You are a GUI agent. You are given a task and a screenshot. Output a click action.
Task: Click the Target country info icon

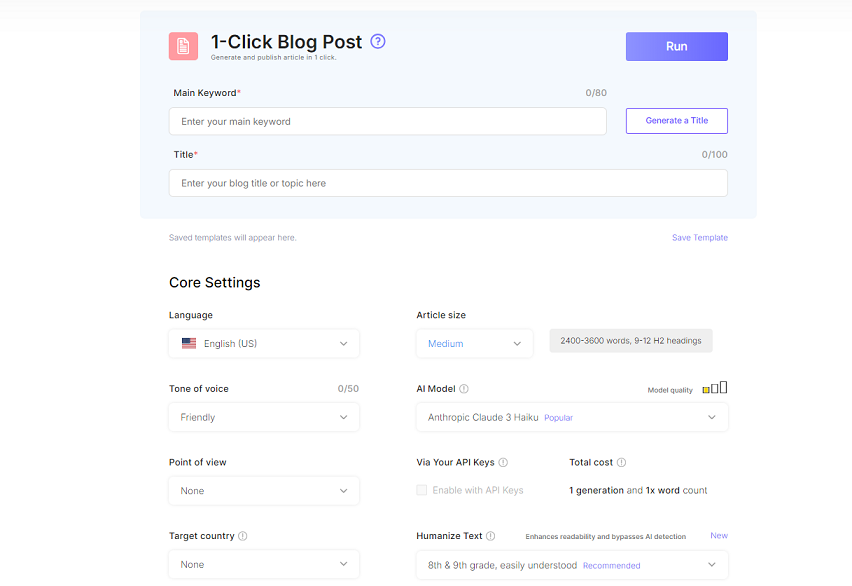(243, 536)
